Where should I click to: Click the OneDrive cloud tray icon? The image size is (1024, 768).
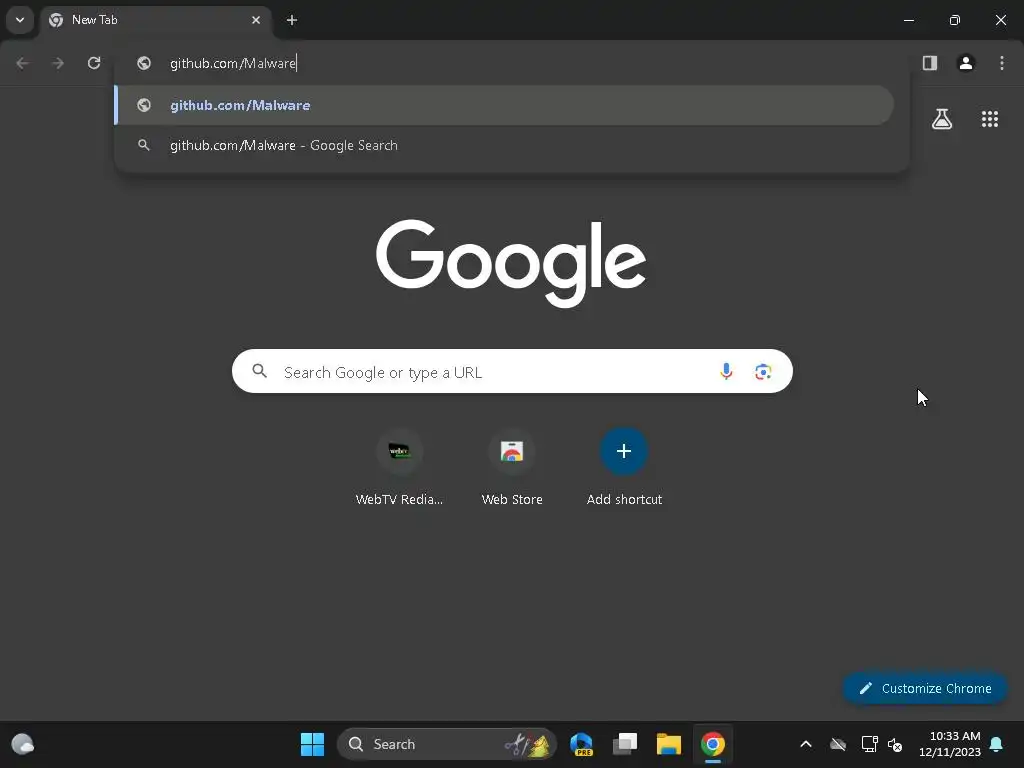click(838, 744)
